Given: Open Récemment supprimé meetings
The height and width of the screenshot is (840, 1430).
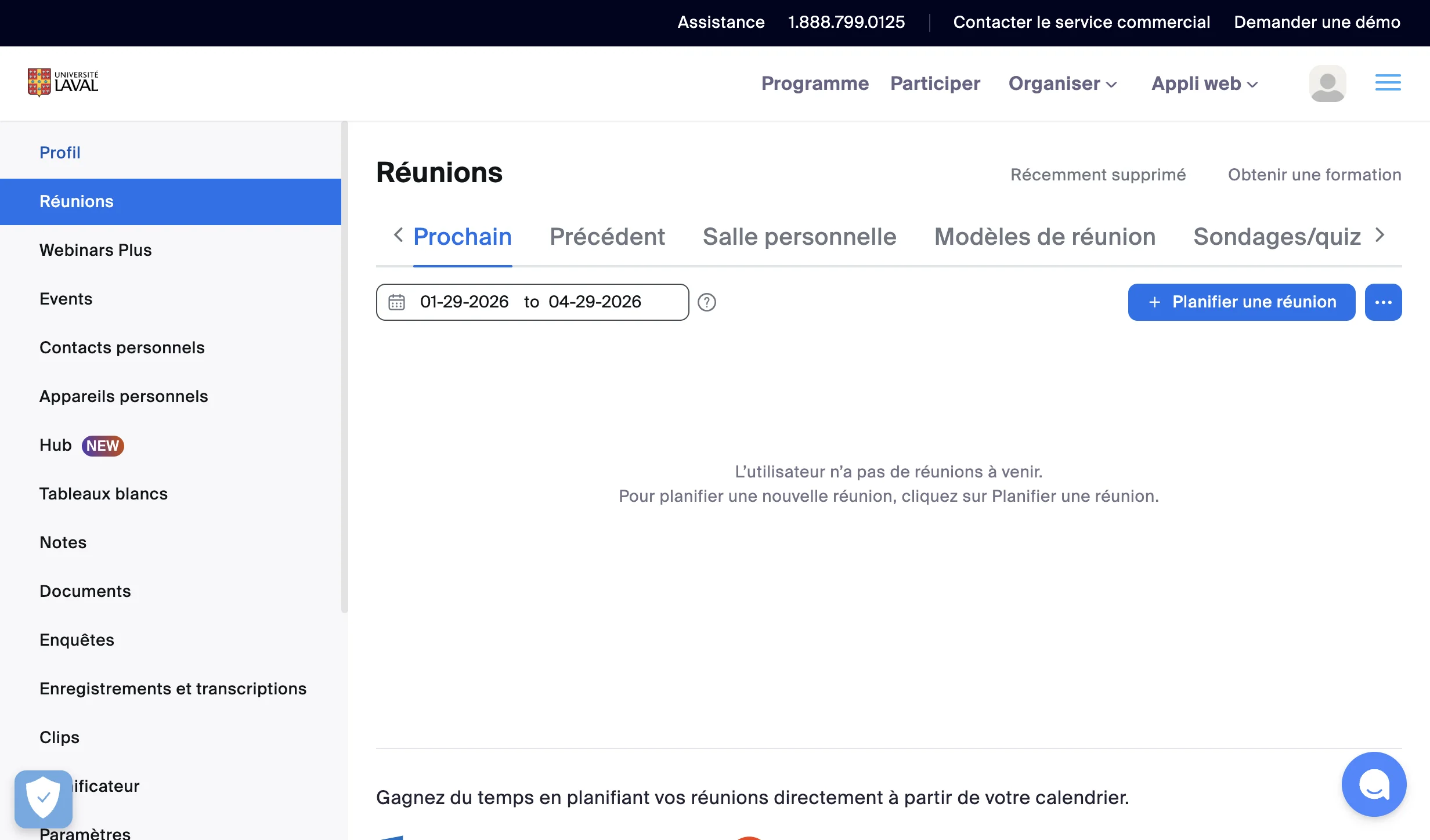Looking at the screenshot, I should 1097,175.
